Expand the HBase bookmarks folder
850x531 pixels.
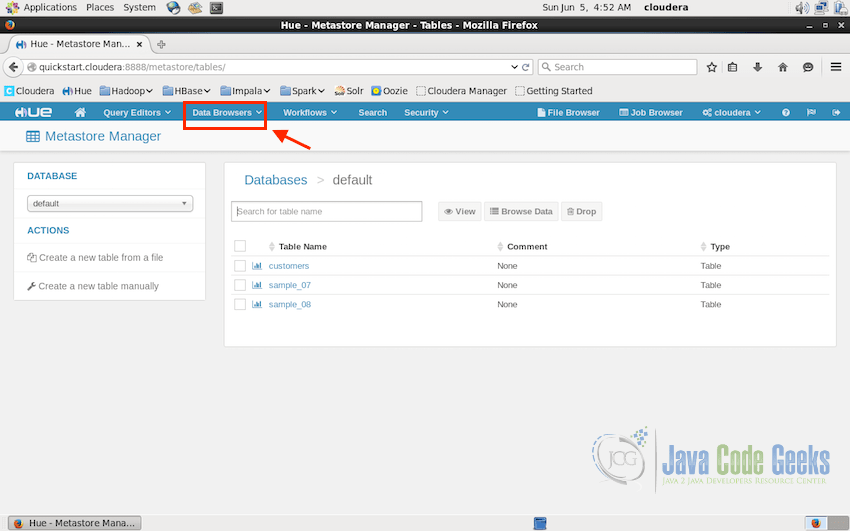click(x=186, y=91)
